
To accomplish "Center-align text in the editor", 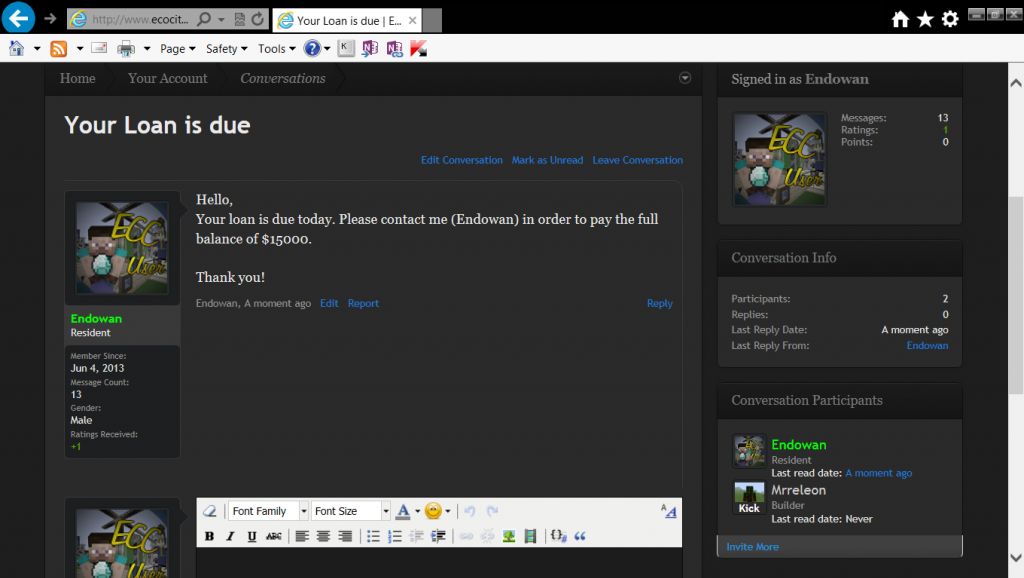I will tap(323, 536).
